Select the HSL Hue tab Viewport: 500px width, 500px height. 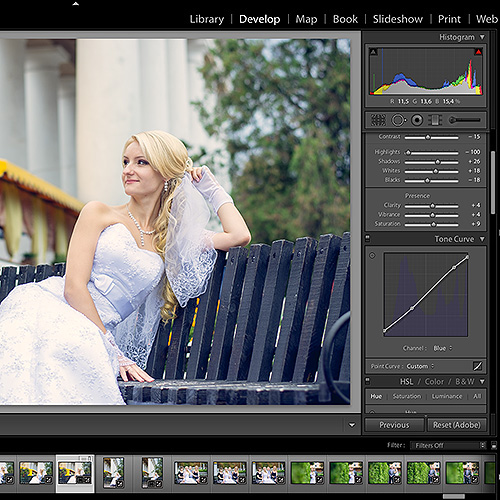[x=376, y=396]
